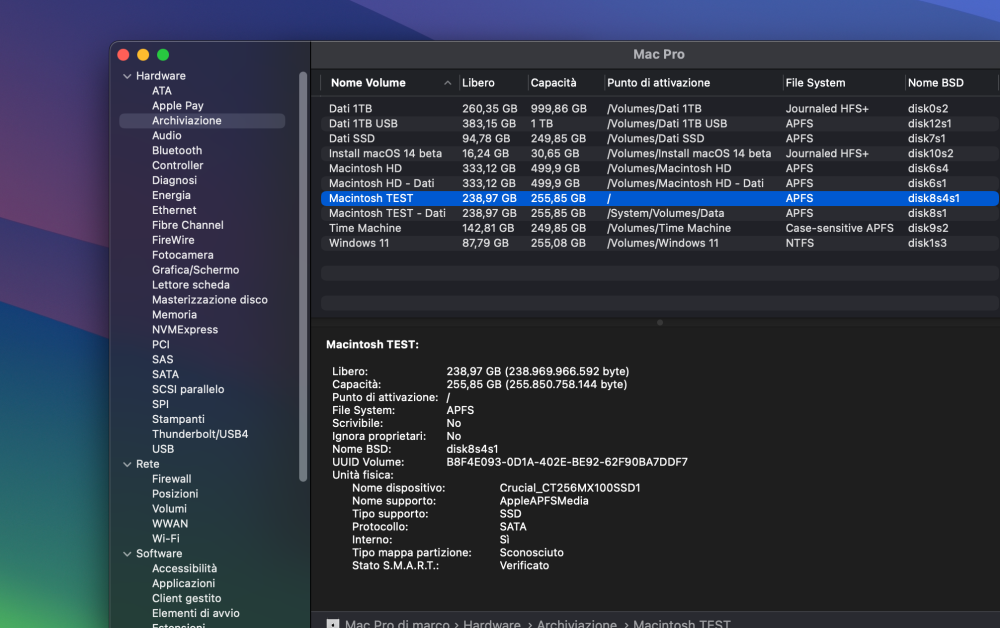1000x628 pixels.
Task: Open the Stampanti category
Action: tap(178, 420)
